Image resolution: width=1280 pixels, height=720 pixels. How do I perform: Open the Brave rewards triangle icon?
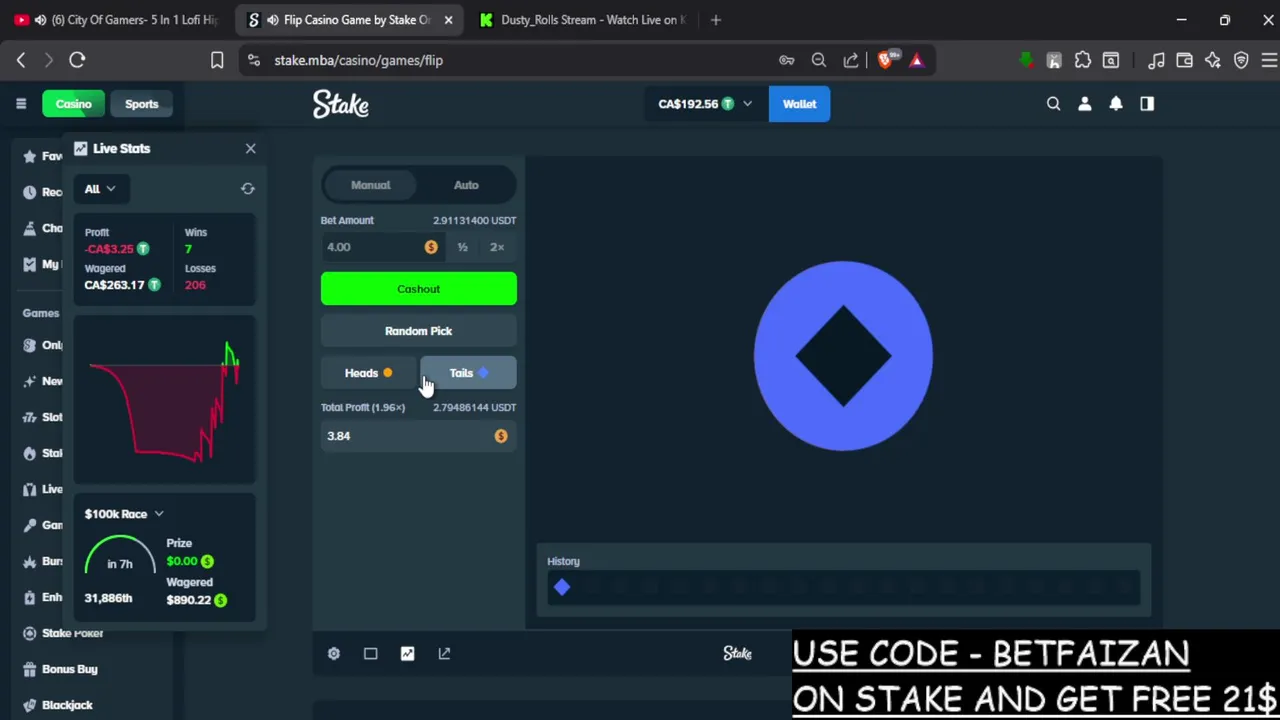(916, 60)
